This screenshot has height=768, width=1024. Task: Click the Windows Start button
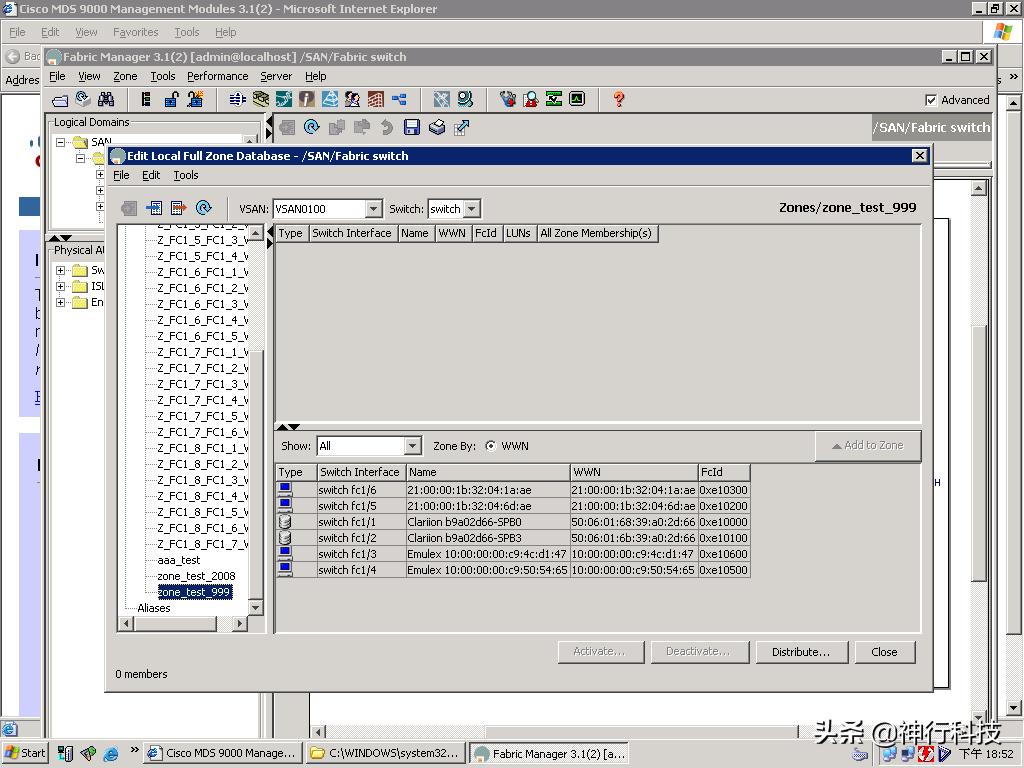coord(25,753)
